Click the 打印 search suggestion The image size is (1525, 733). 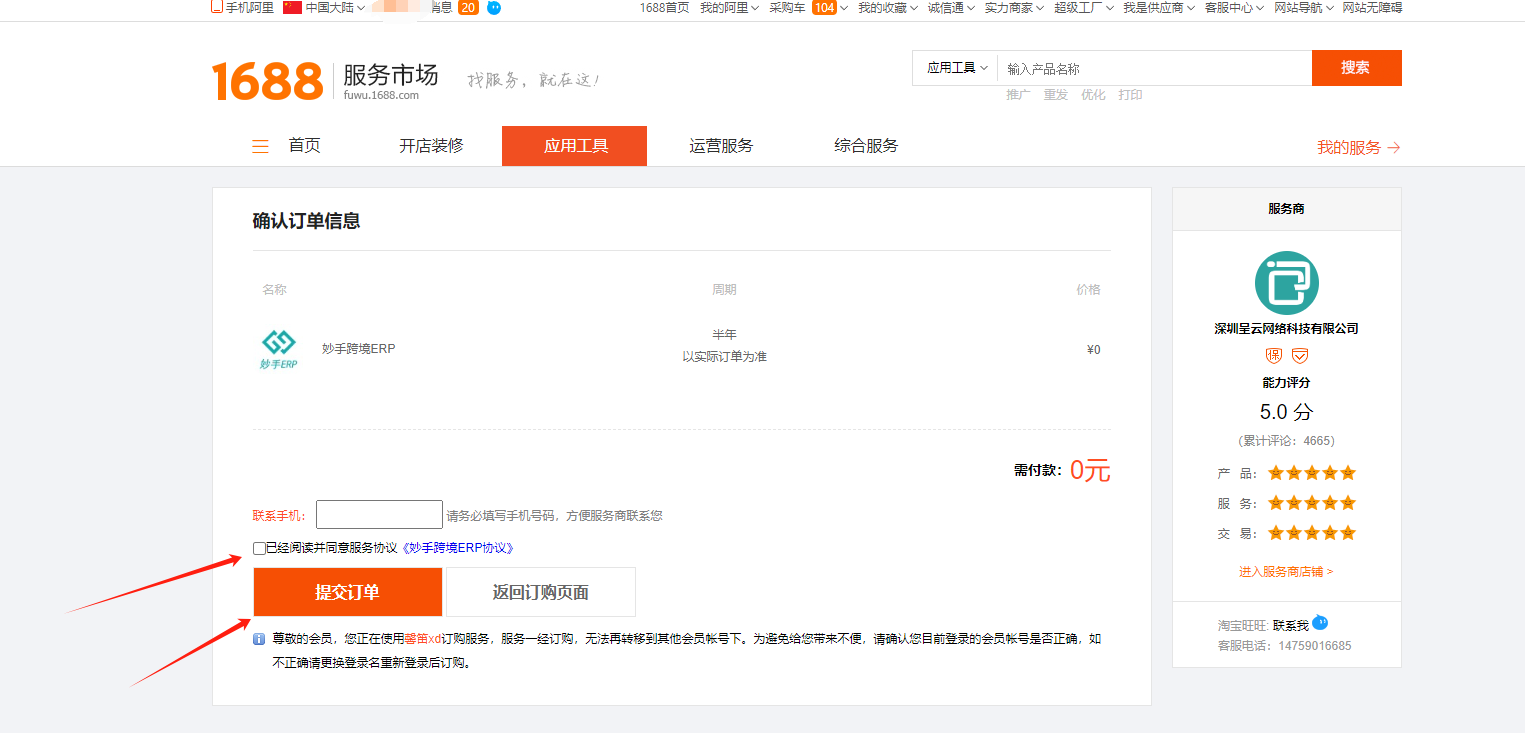pyautogui.click(x=1130, y=95)
